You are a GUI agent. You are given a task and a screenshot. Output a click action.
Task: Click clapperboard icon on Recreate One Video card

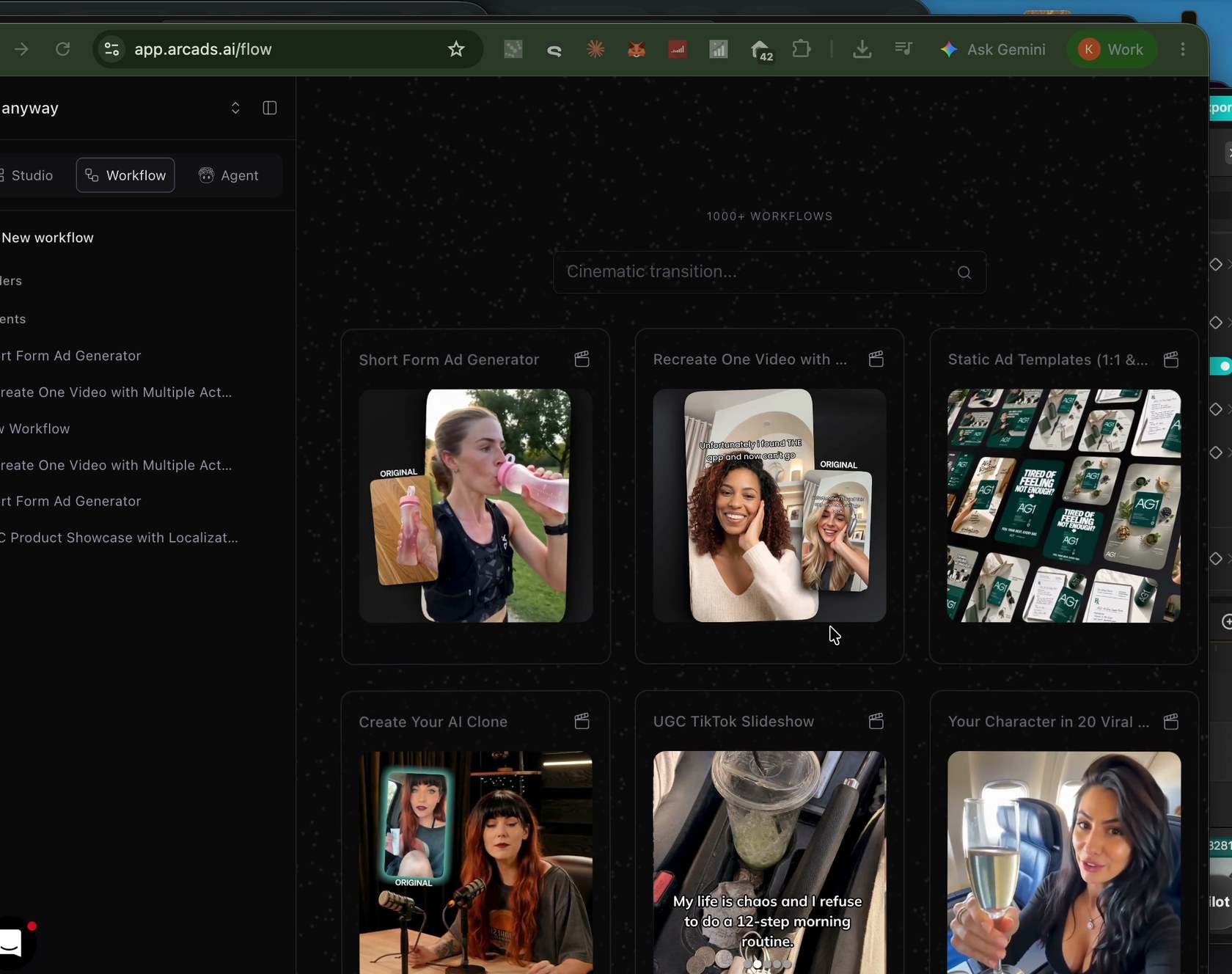876,359
